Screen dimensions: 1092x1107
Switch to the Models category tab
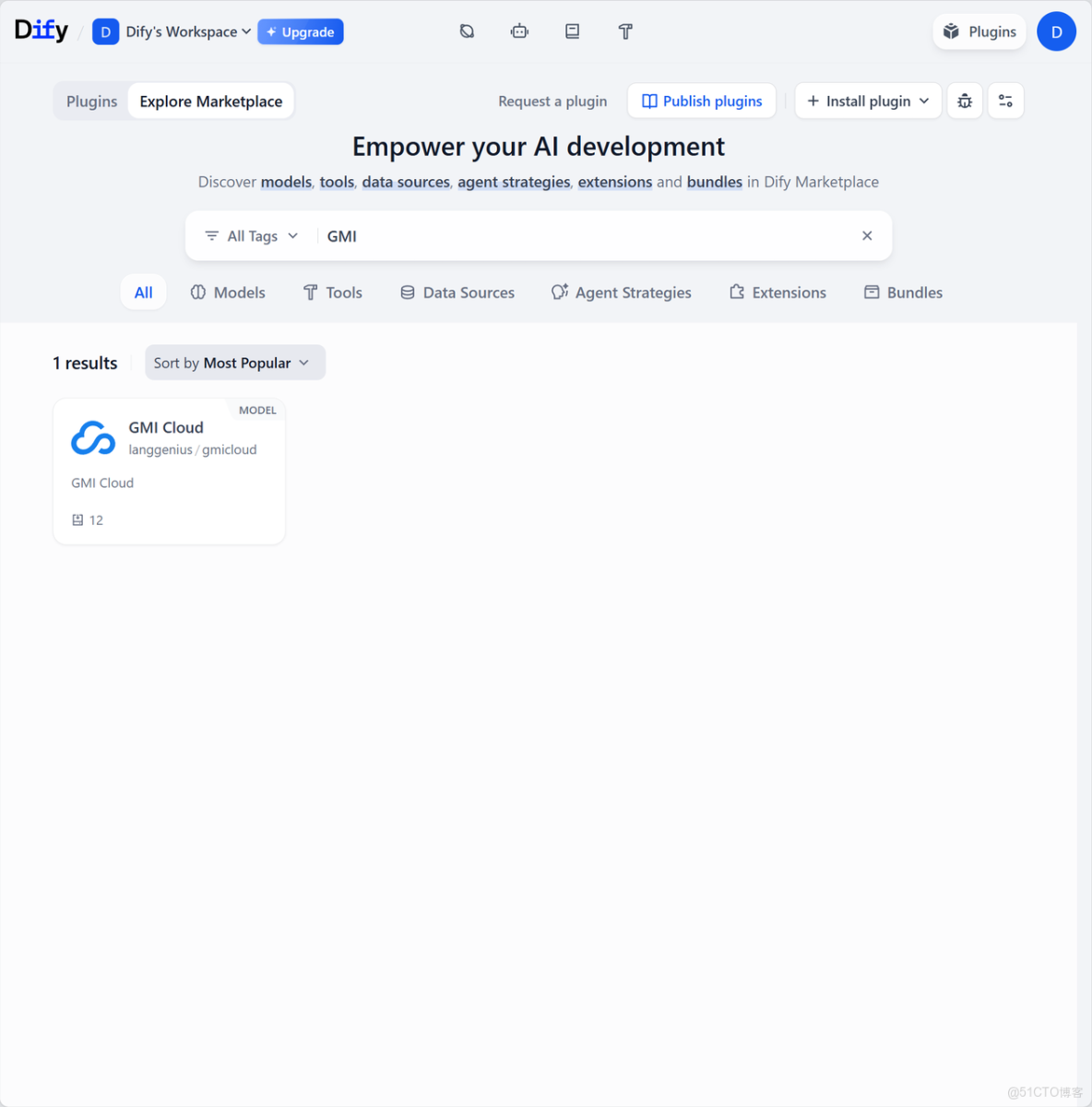point(228,292)
